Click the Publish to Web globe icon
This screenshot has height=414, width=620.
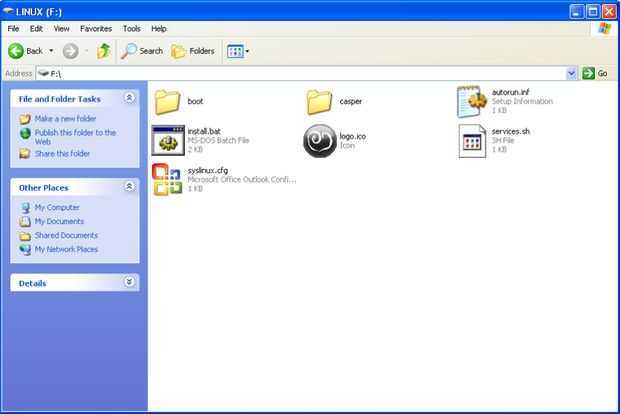(x=25, y=133)
